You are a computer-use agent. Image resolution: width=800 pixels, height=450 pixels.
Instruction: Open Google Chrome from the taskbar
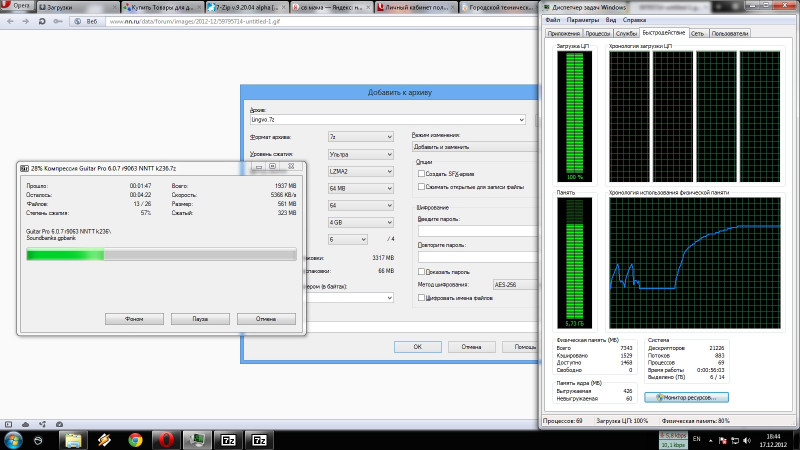[x=134, y=438]
